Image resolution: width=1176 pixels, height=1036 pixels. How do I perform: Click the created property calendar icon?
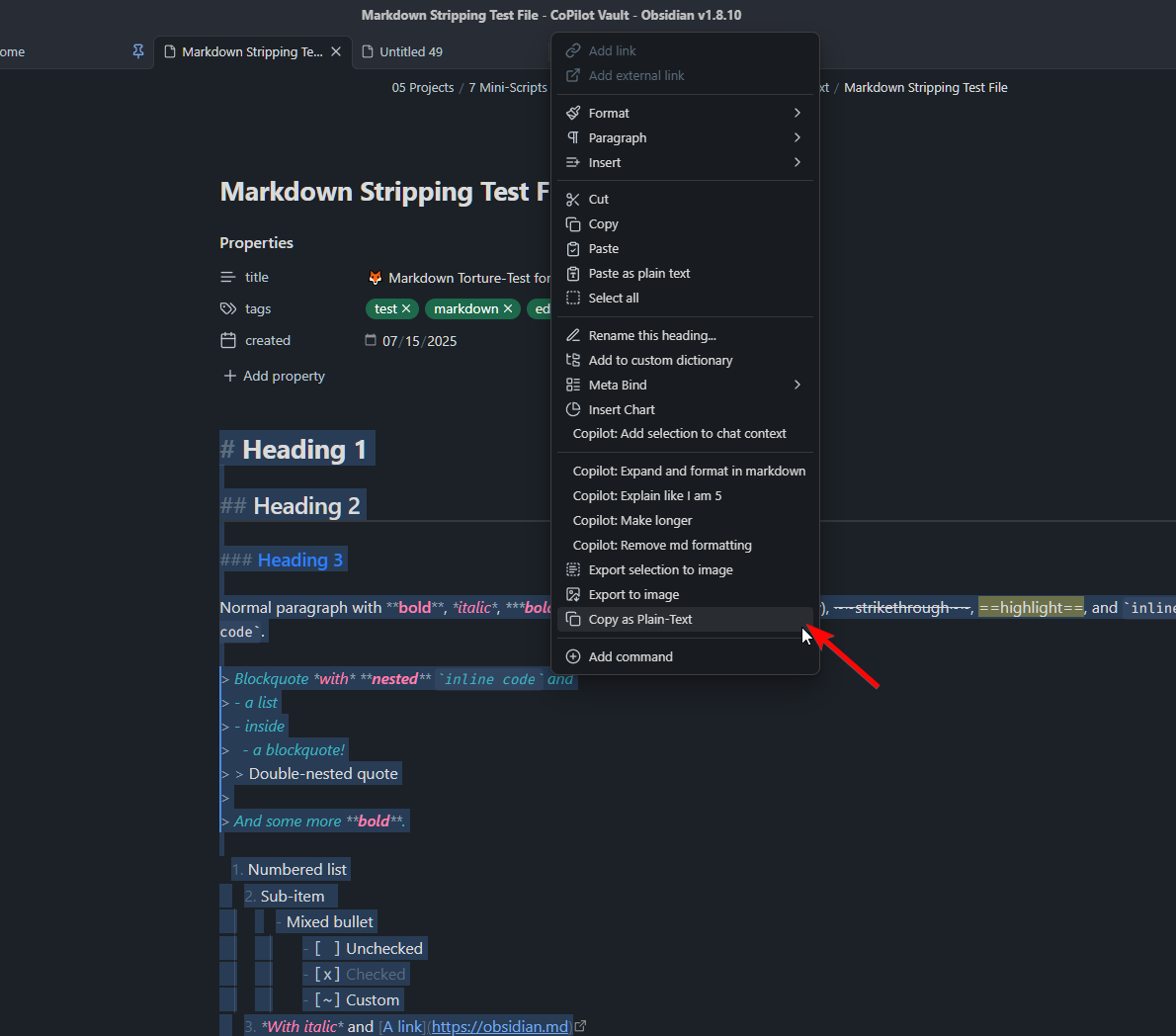[228, 341]
